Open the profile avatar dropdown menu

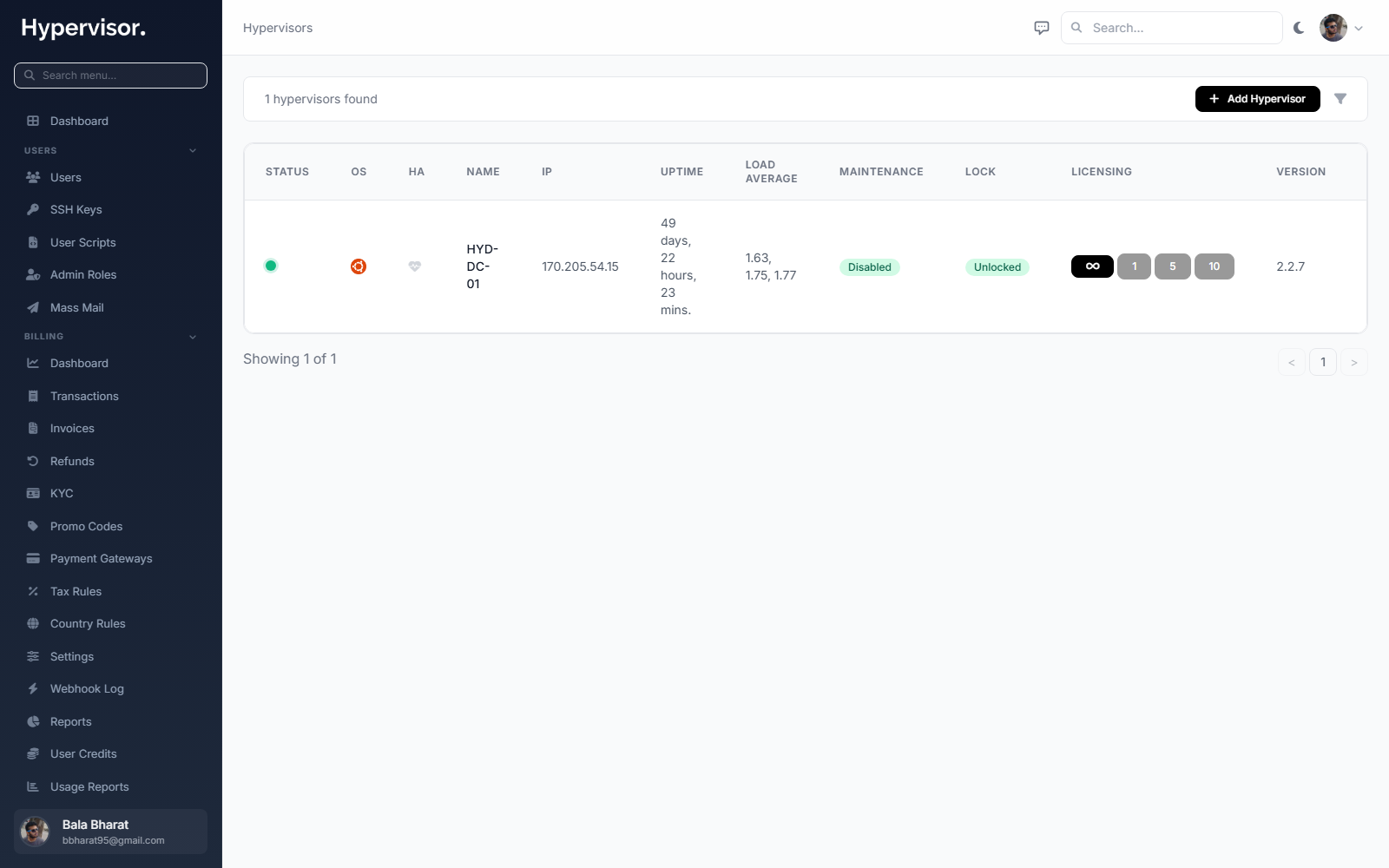click(x=1341, y=28)
